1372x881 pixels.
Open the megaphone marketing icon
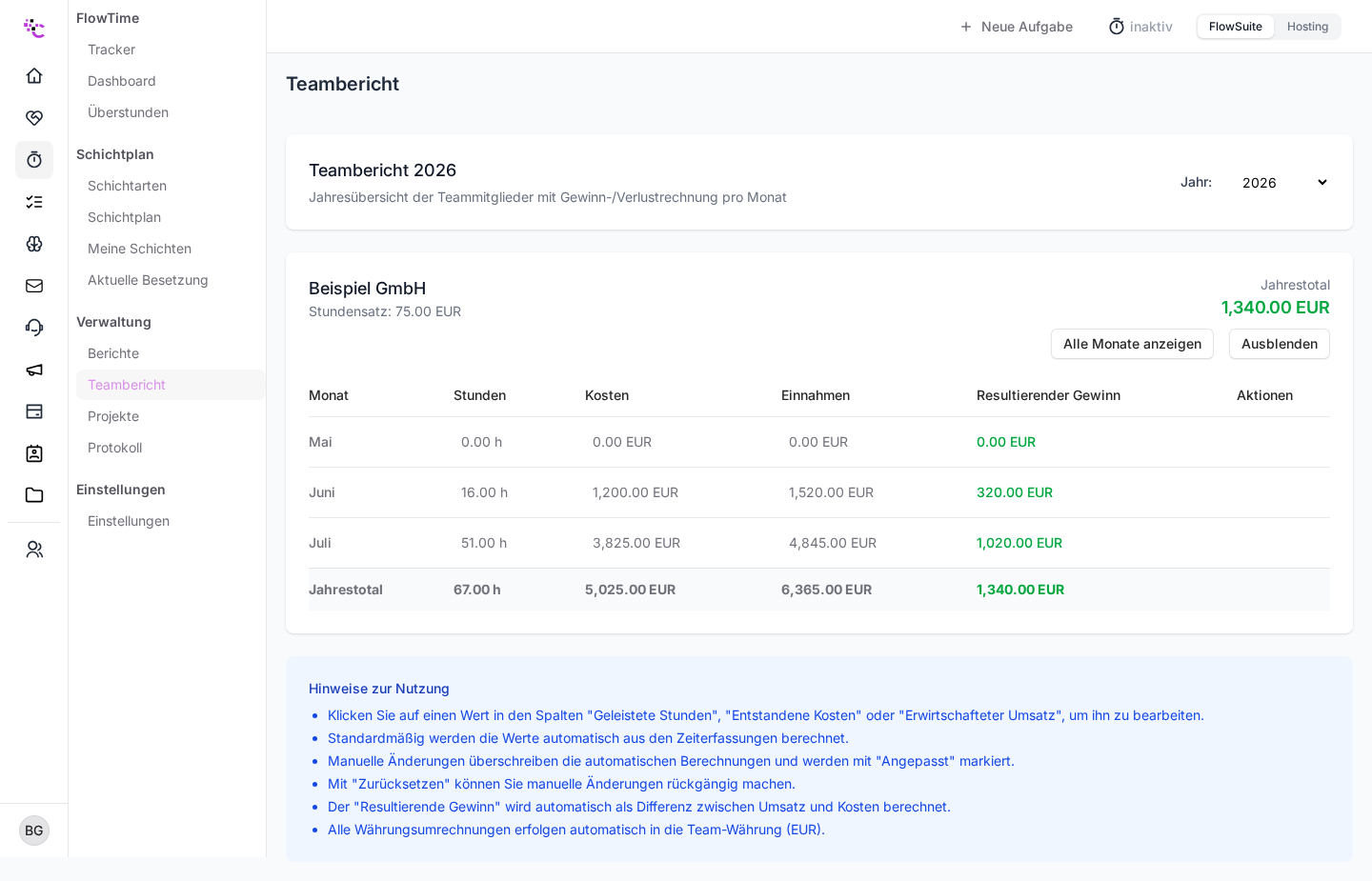(x=34, y=369)
